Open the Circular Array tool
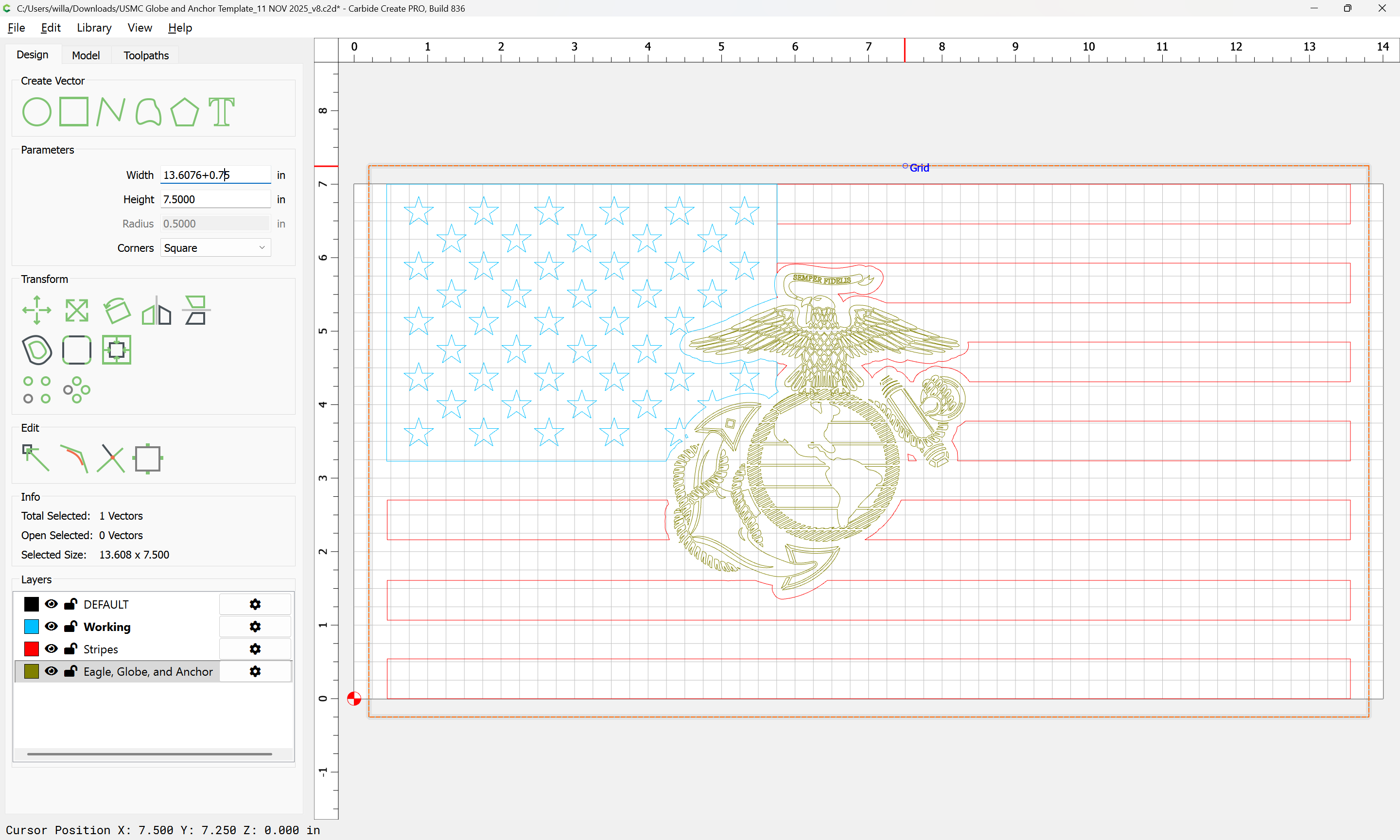Image resolution: width=1400 pixels, height=840 pixels. (76, 390)
